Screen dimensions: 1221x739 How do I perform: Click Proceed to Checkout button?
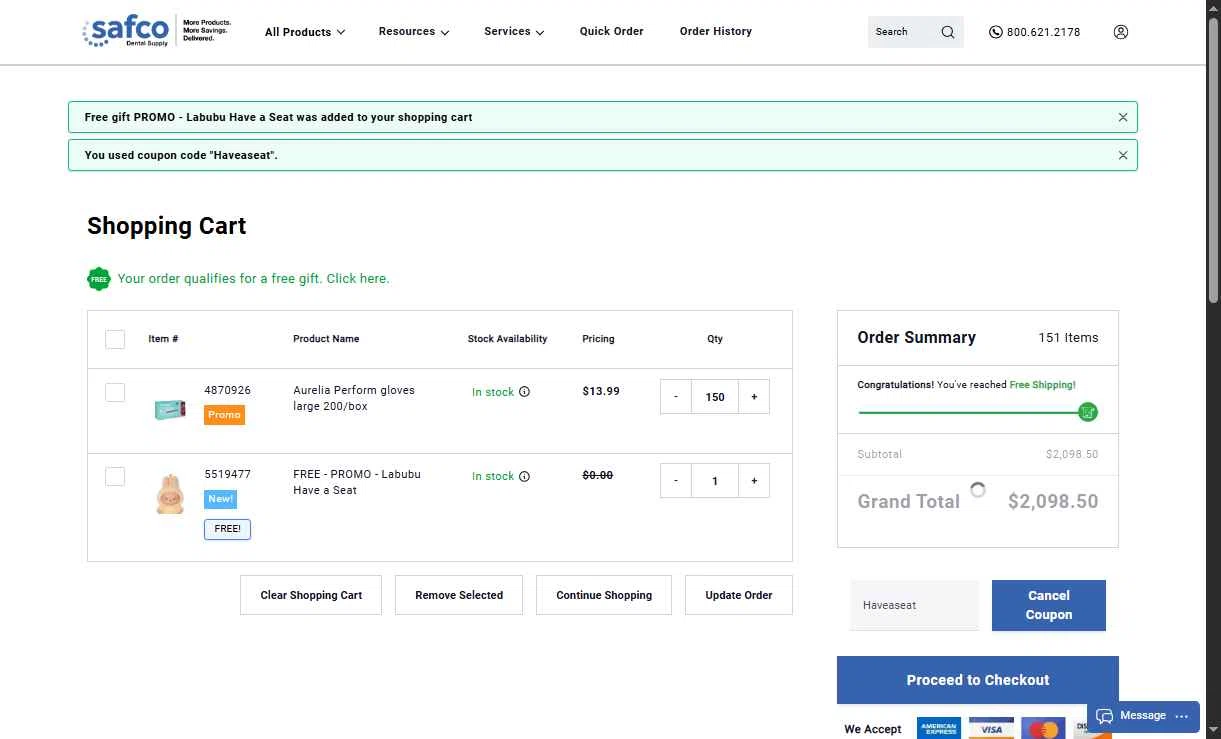click(x=978, y=680)
